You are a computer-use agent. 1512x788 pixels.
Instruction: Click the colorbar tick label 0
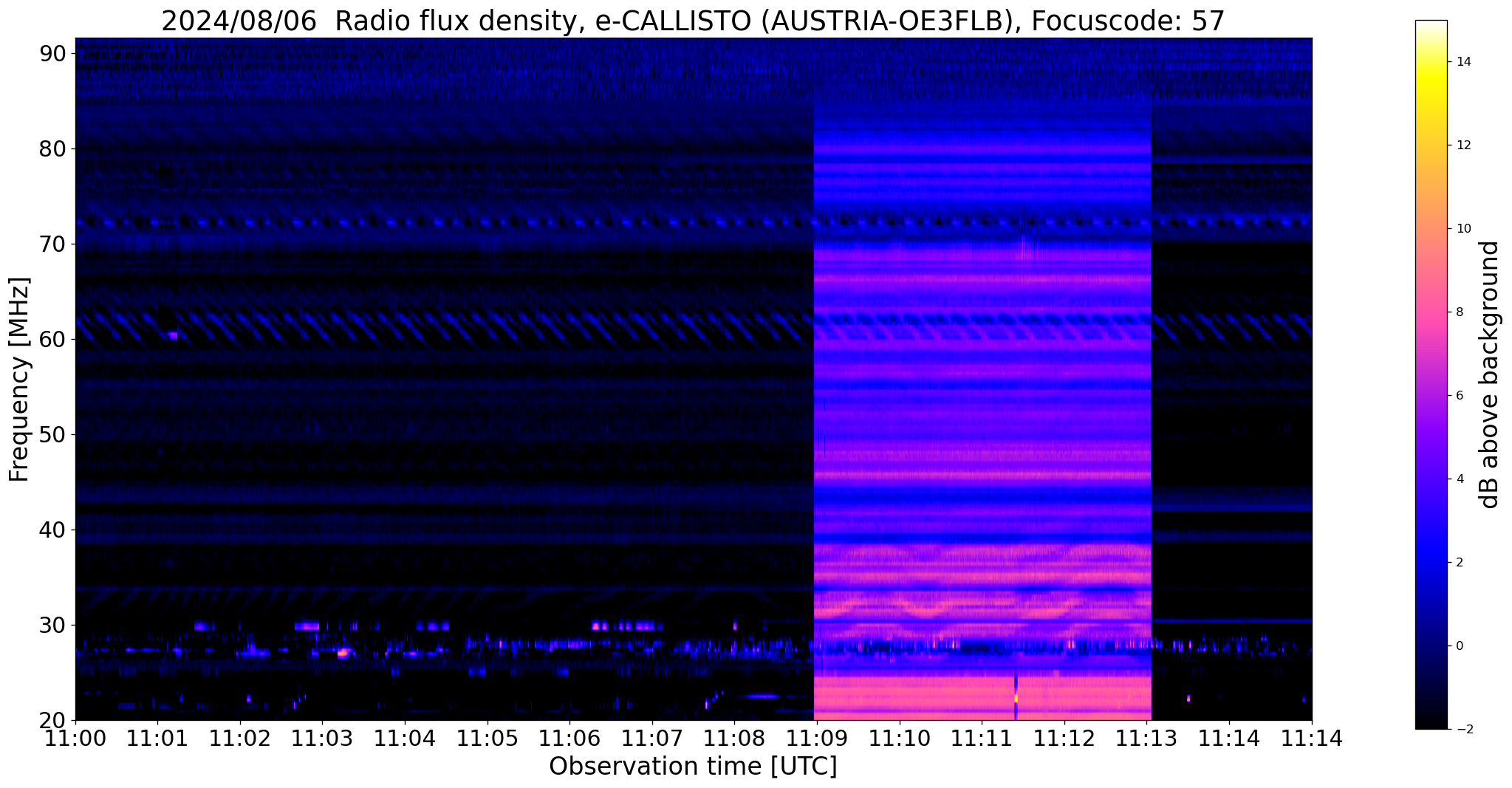tap(1460, 646)
